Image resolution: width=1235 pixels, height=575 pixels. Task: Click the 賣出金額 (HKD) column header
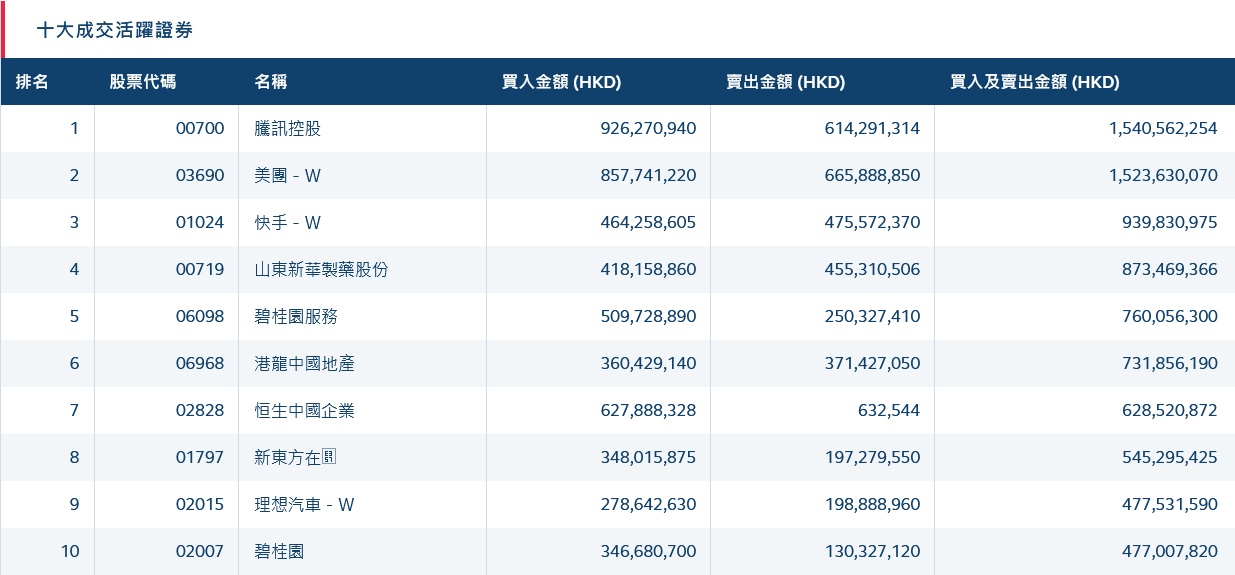785,82
